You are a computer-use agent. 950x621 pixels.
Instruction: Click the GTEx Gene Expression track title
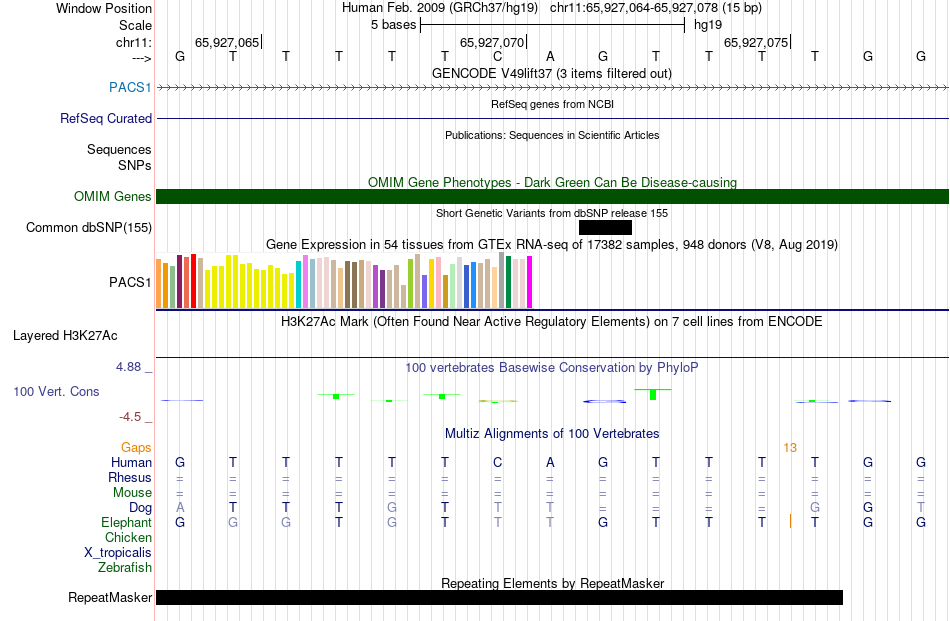(x=552, y=245)
